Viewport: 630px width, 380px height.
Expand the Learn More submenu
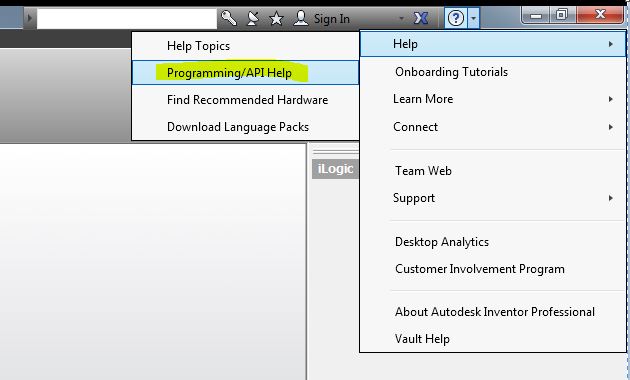[493, 99]
